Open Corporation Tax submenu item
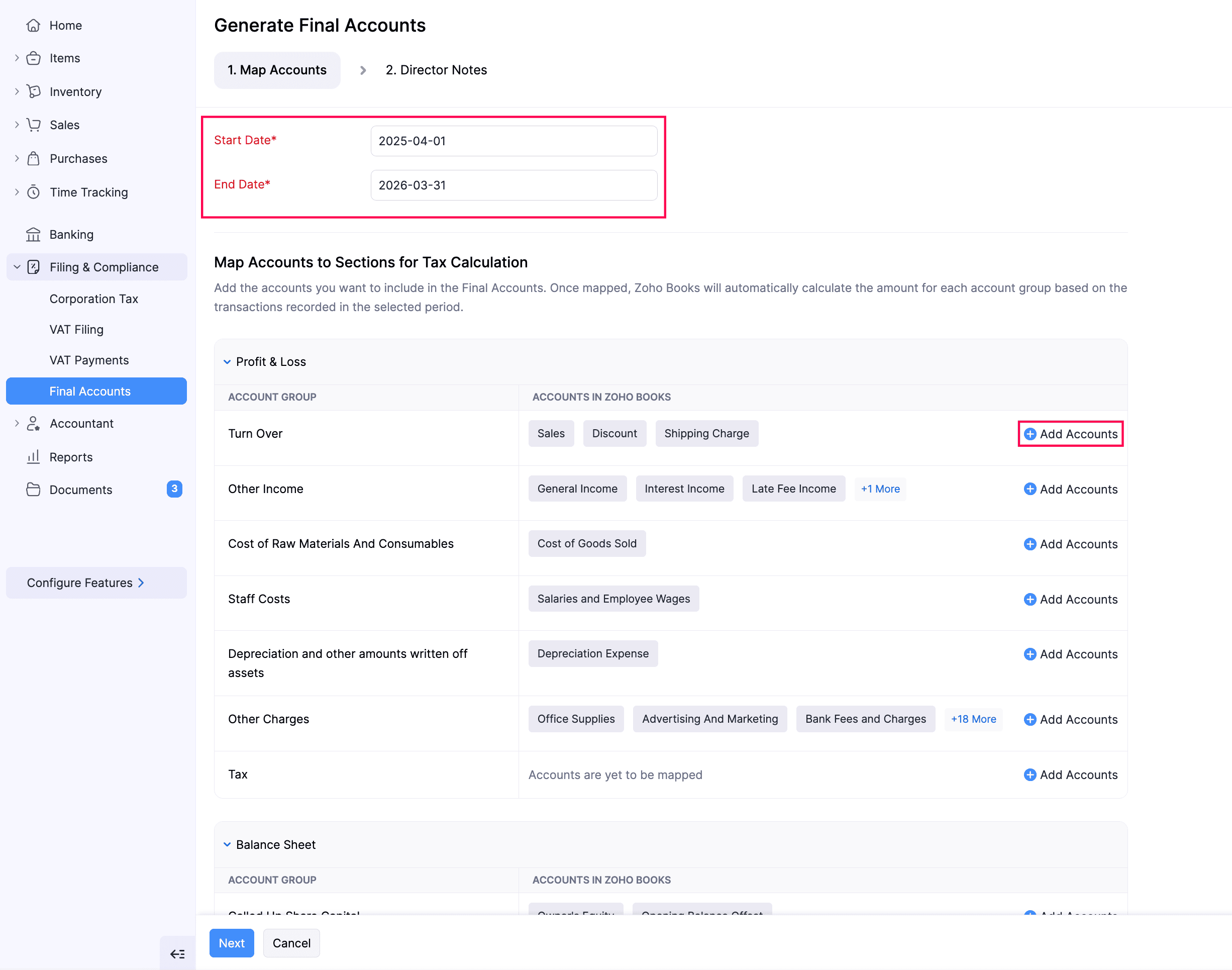The height and width of the screenshot is (970, 1232). (x=93, y=299)
